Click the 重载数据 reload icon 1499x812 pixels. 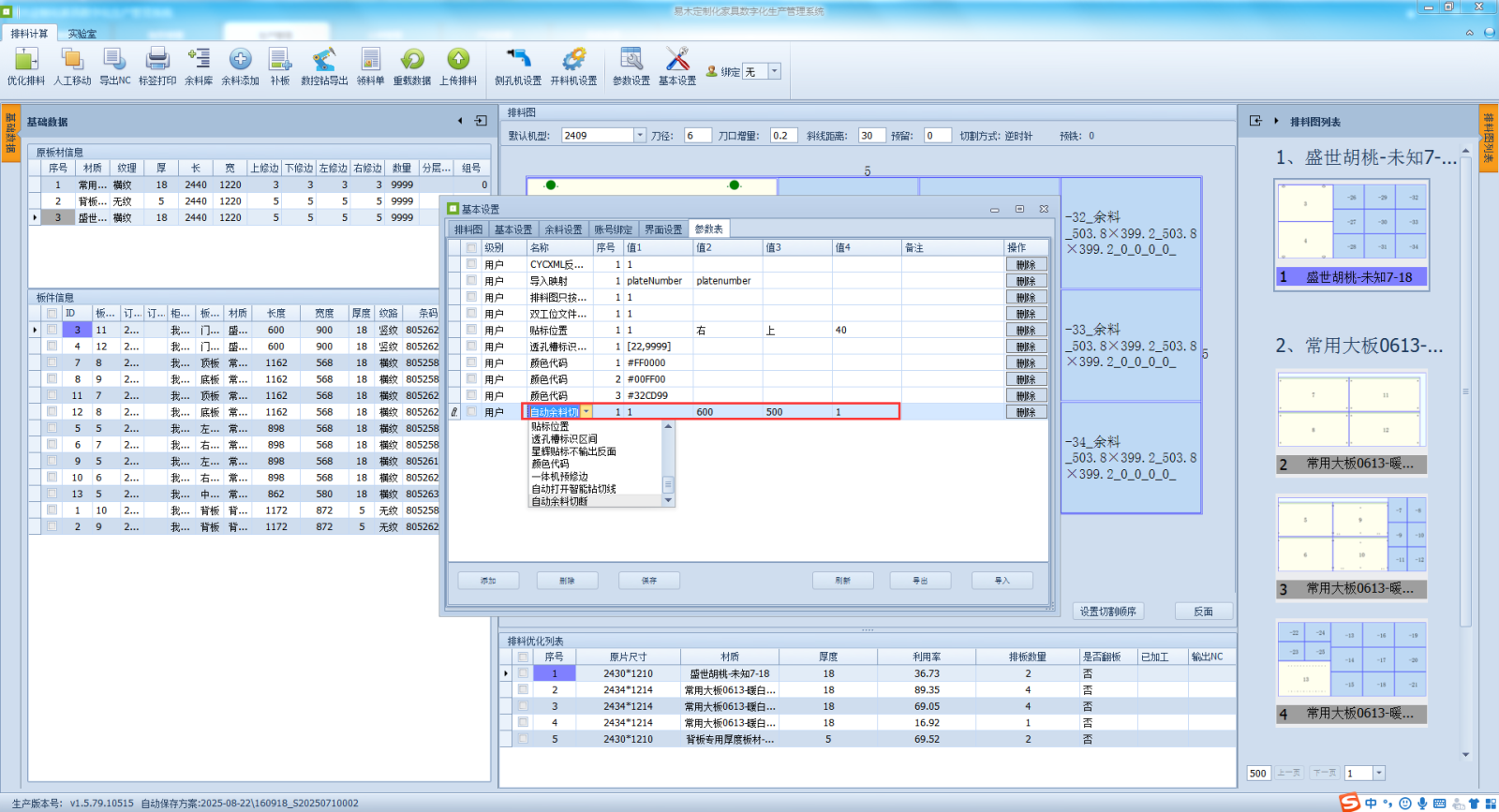tap(412, 60)
